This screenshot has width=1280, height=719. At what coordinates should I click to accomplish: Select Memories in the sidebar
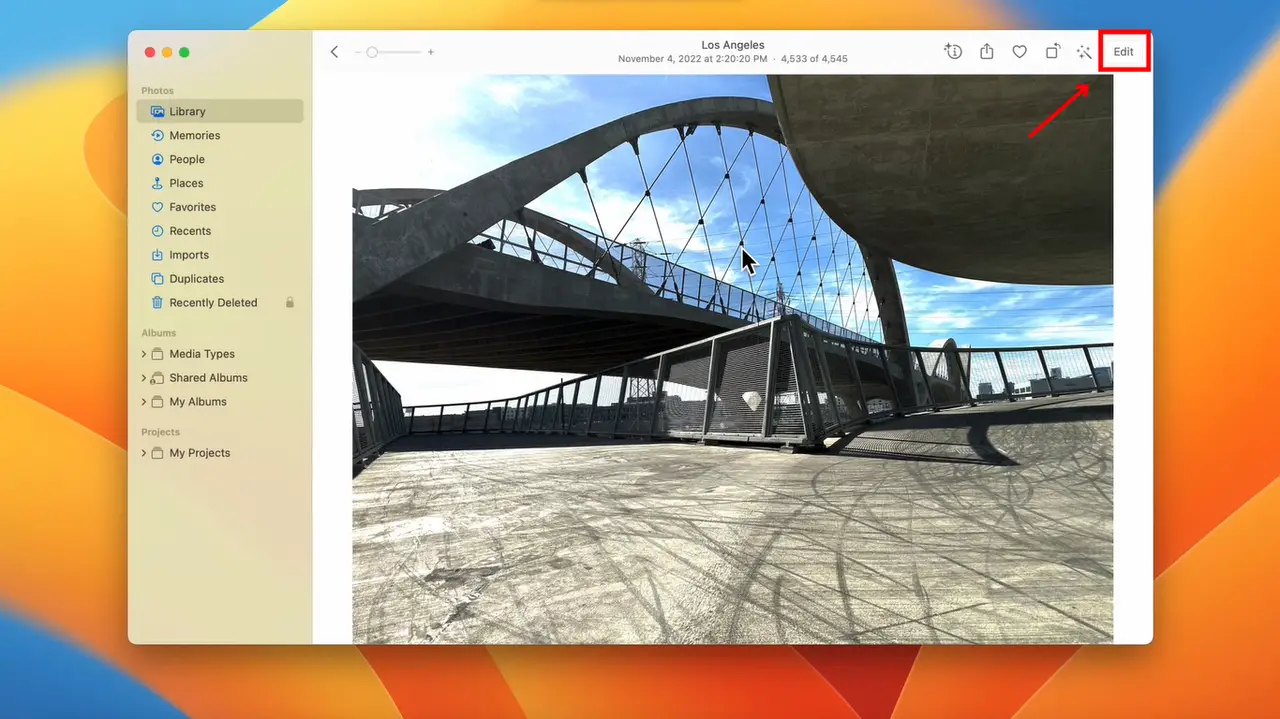pos(192,135)
